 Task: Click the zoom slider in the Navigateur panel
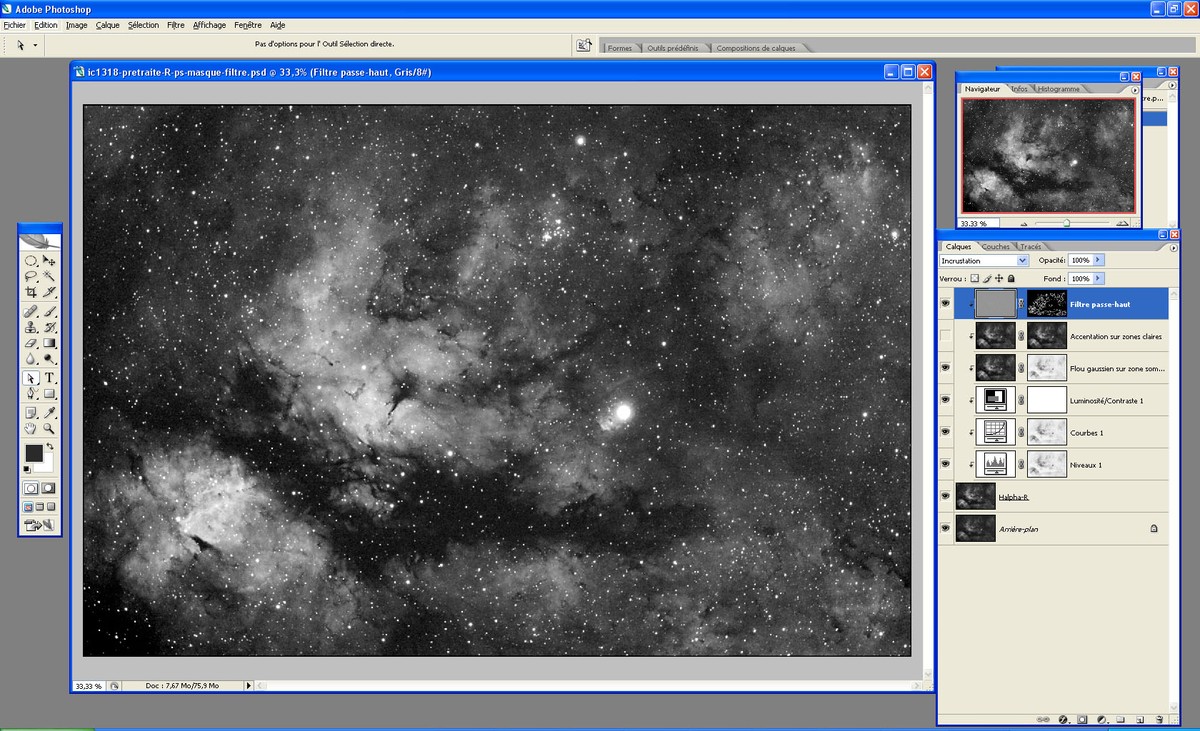tap(1065, 222)
